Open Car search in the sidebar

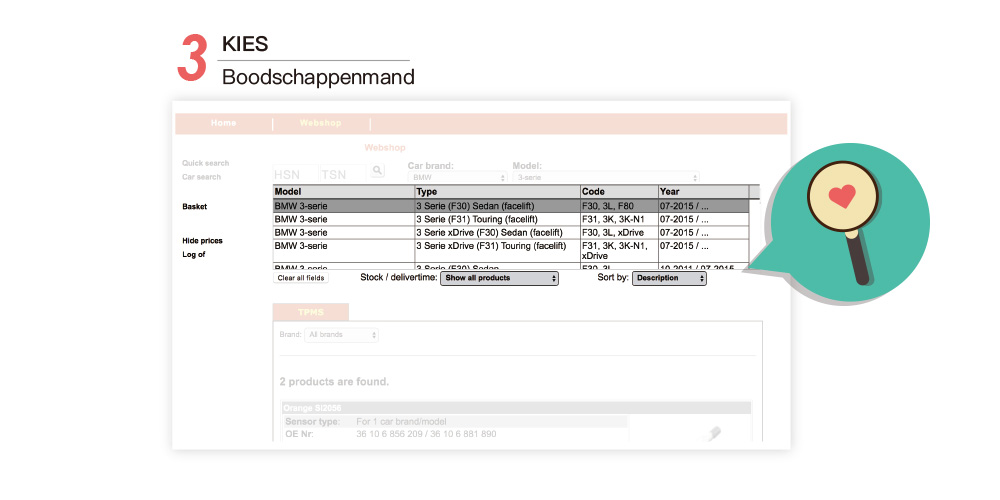click(202, 177)
